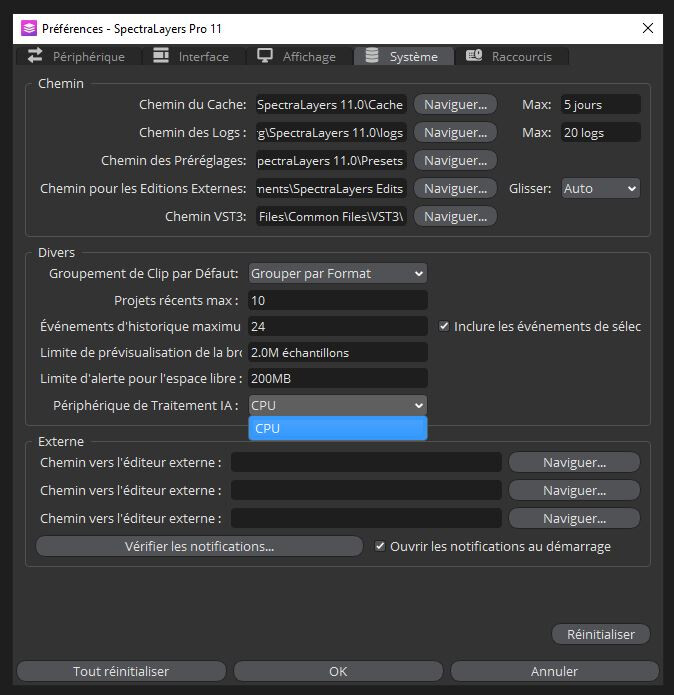The width and height of the screenshot is (674, 695).
Task: Click Naviguer for Chemin des Logs
Action: point(455,133)
